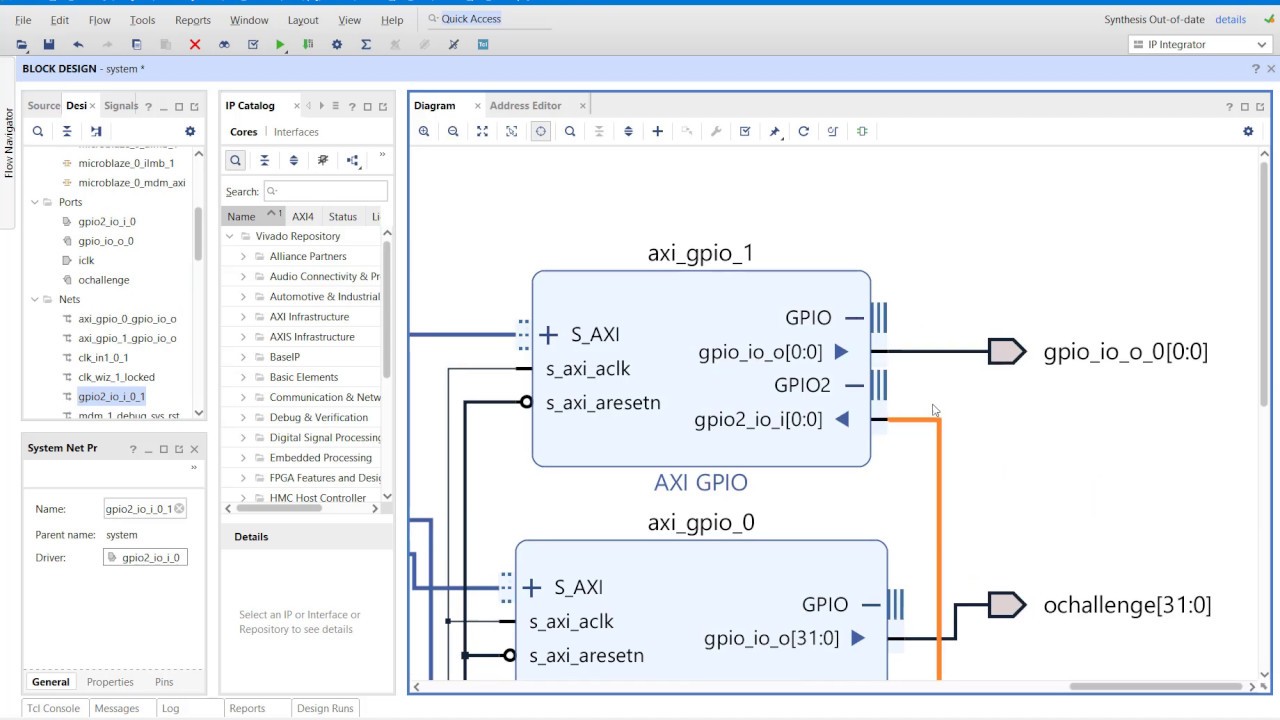Image resolution: width=1280 pixels, height=720 pixels.
Task: Expand the Embedded Processing category
Action: click(243, 457)
